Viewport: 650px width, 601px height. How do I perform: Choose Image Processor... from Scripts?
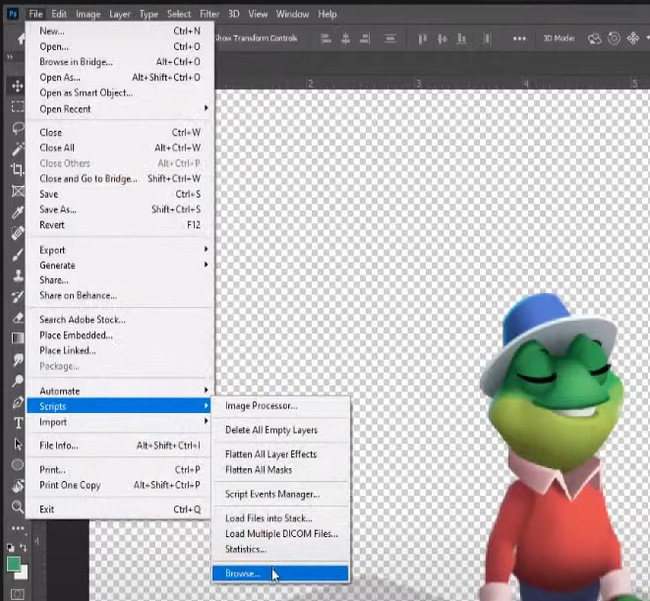[x=261, y=406]
